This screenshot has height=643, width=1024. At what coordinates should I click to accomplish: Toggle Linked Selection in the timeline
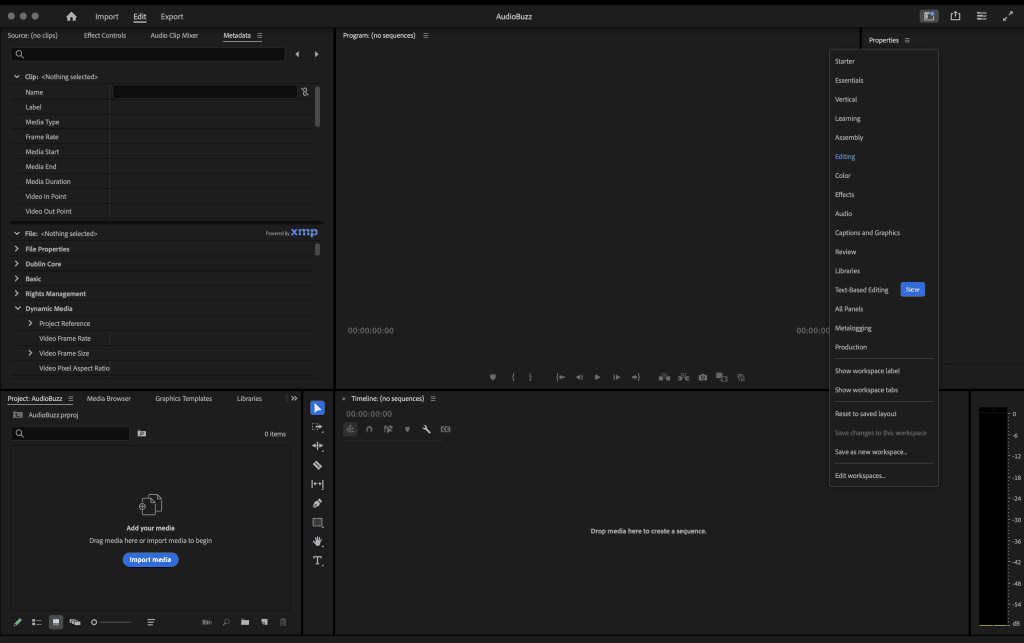click(x=388, y=429)
